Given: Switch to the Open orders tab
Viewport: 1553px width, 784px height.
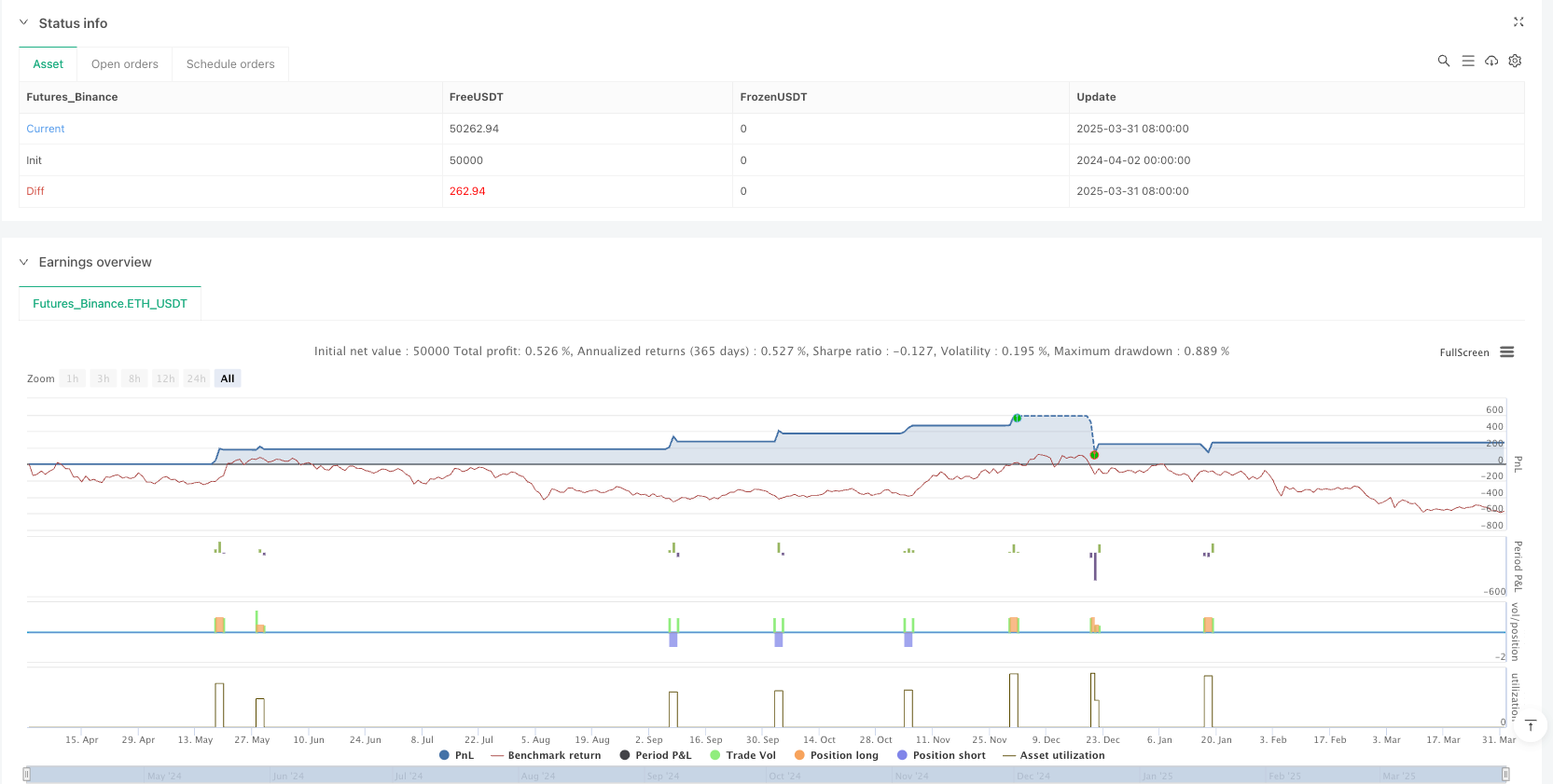Looking at the screenshot, I should tap(125, 64).
